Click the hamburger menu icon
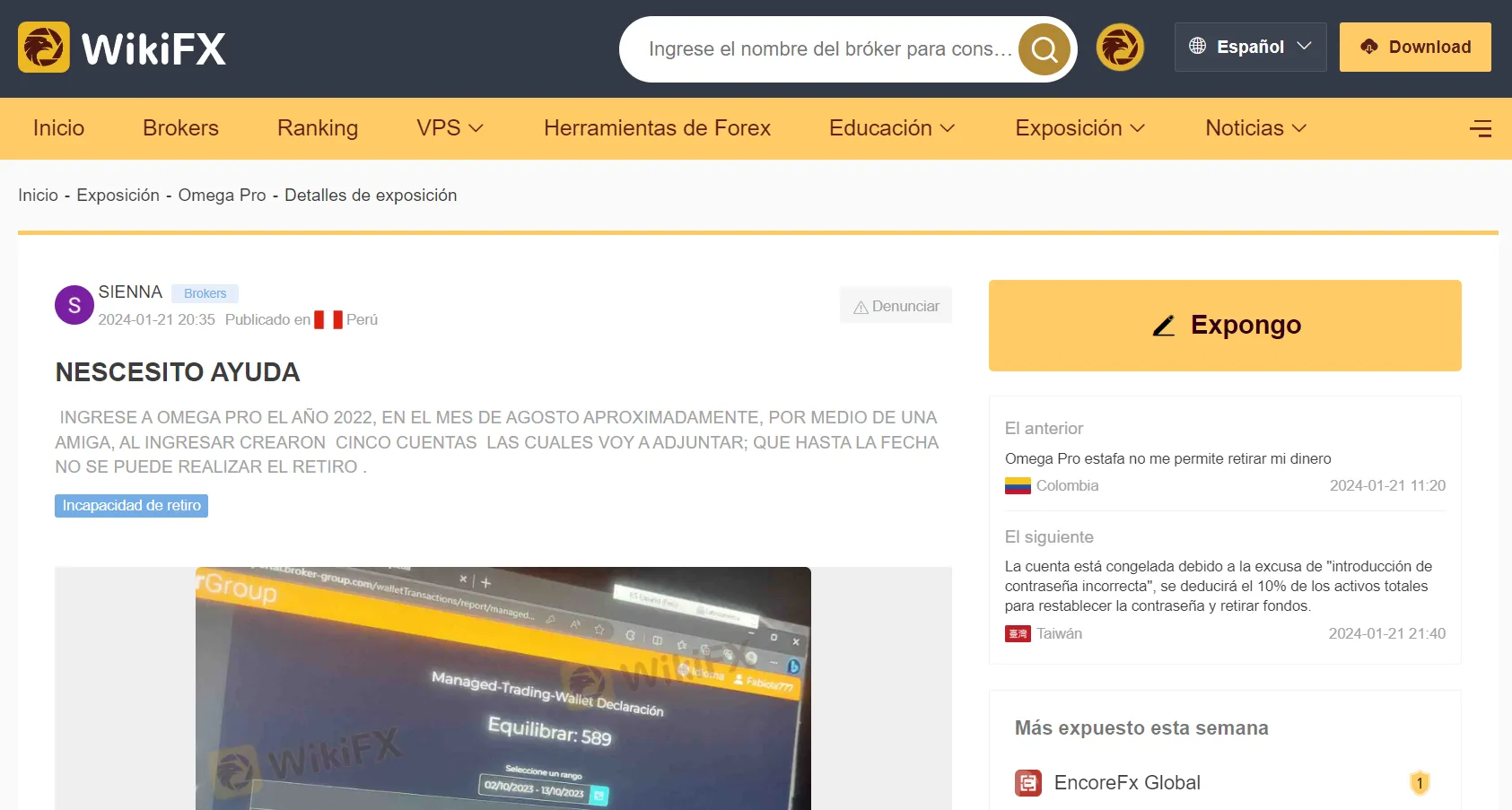 coord(1481,128)
